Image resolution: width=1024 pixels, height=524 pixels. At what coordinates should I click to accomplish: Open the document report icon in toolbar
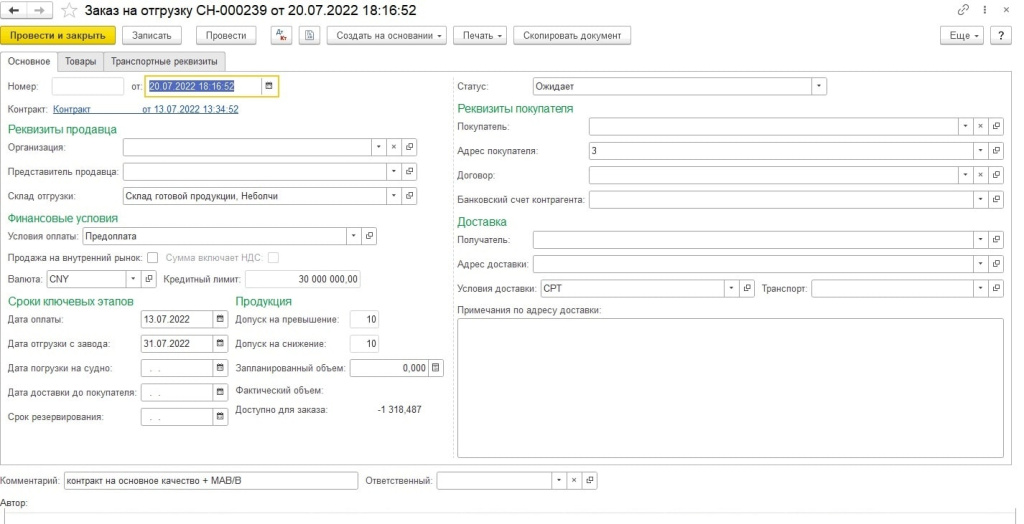point(310,35)
